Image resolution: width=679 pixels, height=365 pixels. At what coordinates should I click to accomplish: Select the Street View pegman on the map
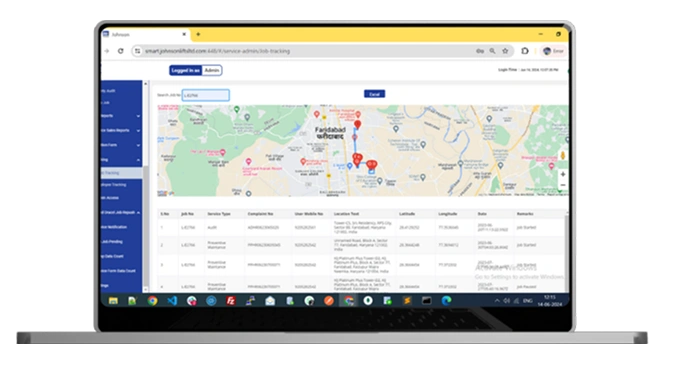point(563,155)
